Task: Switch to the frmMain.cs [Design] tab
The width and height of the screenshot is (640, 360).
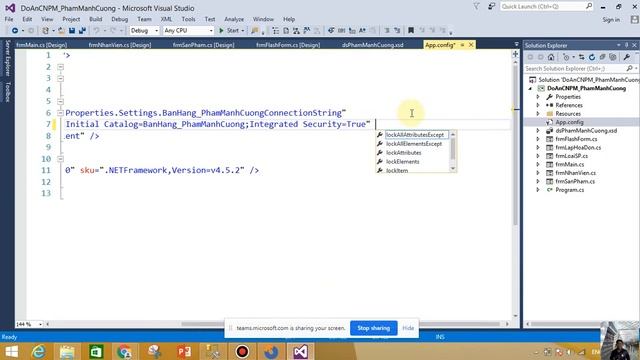Action: (41, 45)
